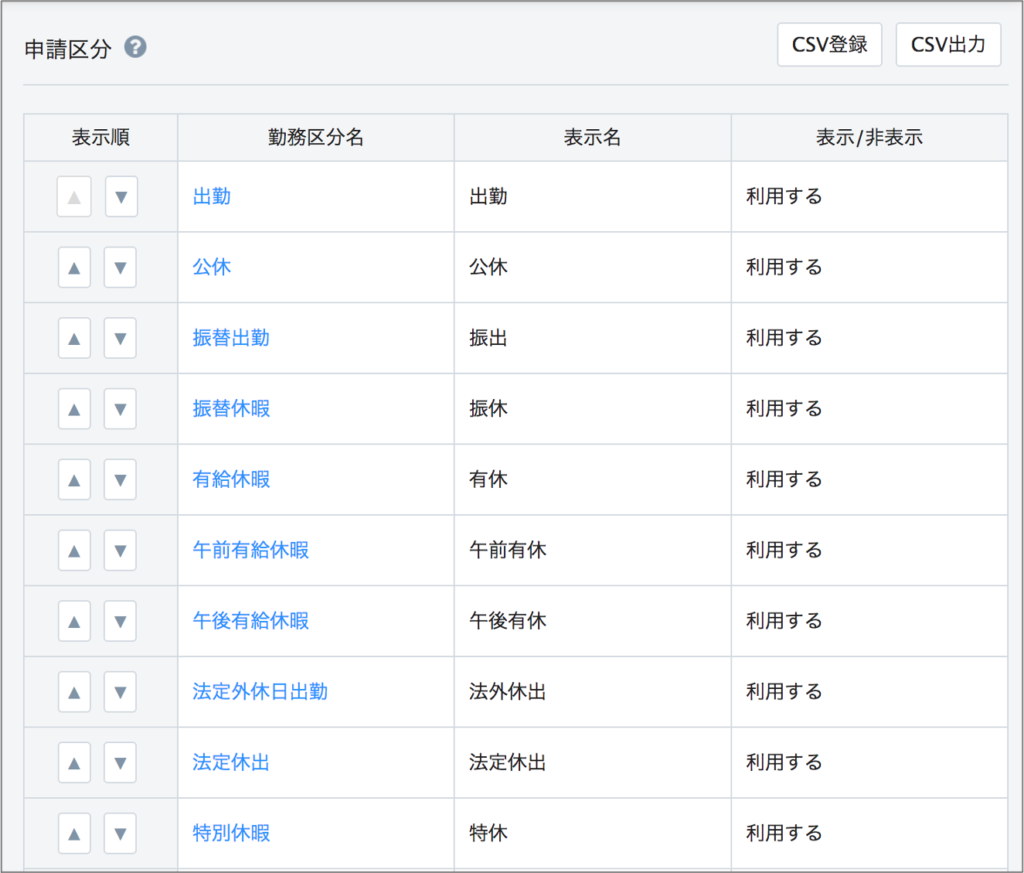Screen dimensions: 1024x873
Task: Move 振替出勤 row down
Action: (x=121, y=338)
